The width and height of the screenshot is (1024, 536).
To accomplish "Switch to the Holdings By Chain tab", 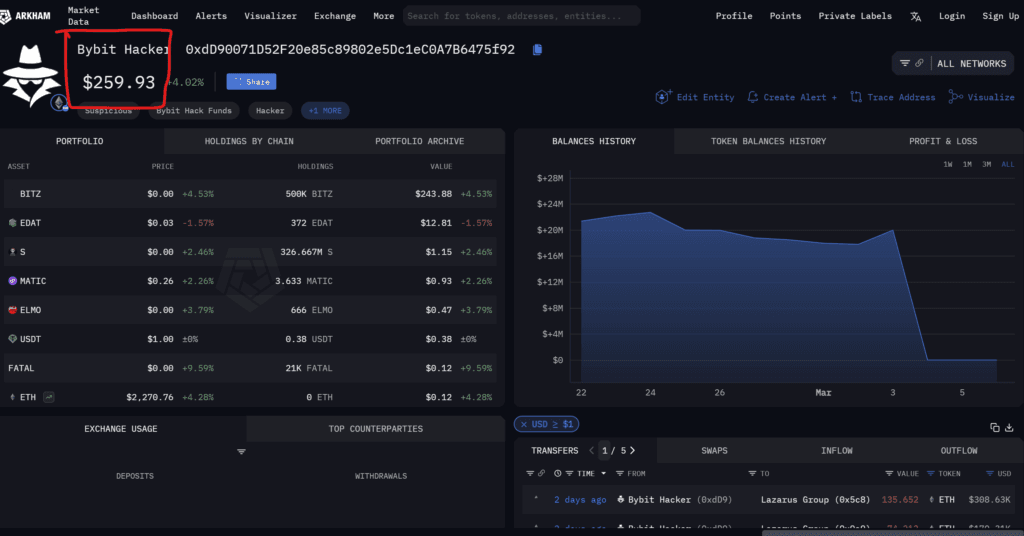I will point(249,141).
